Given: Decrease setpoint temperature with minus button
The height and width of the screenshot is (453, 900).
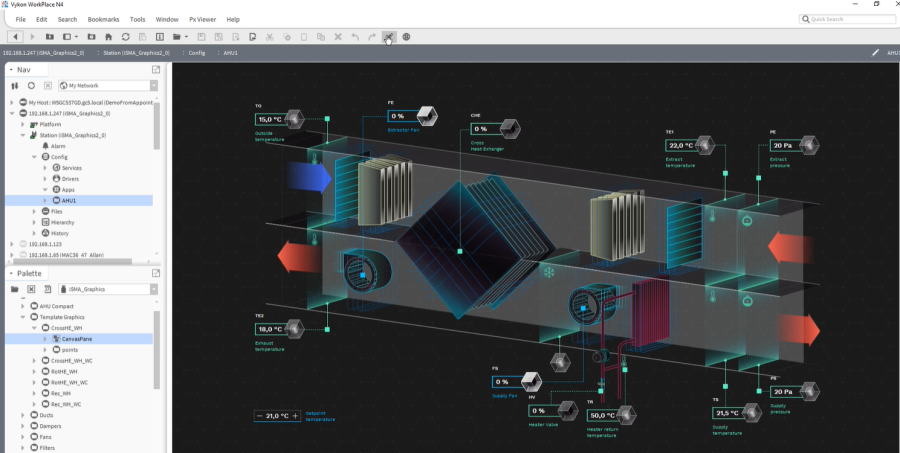Looking at the screenshot, I should tap(261, 415).
